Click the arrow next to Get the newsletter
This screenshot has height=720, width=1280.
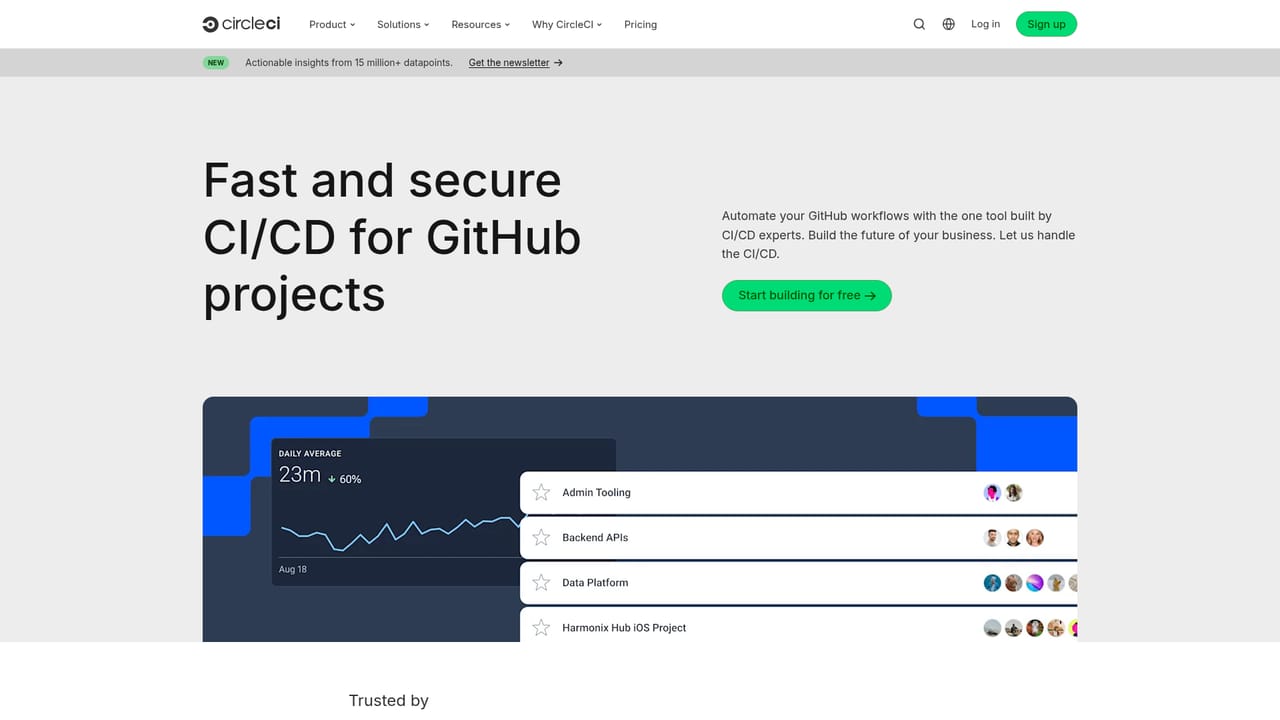tap(558, 62)
